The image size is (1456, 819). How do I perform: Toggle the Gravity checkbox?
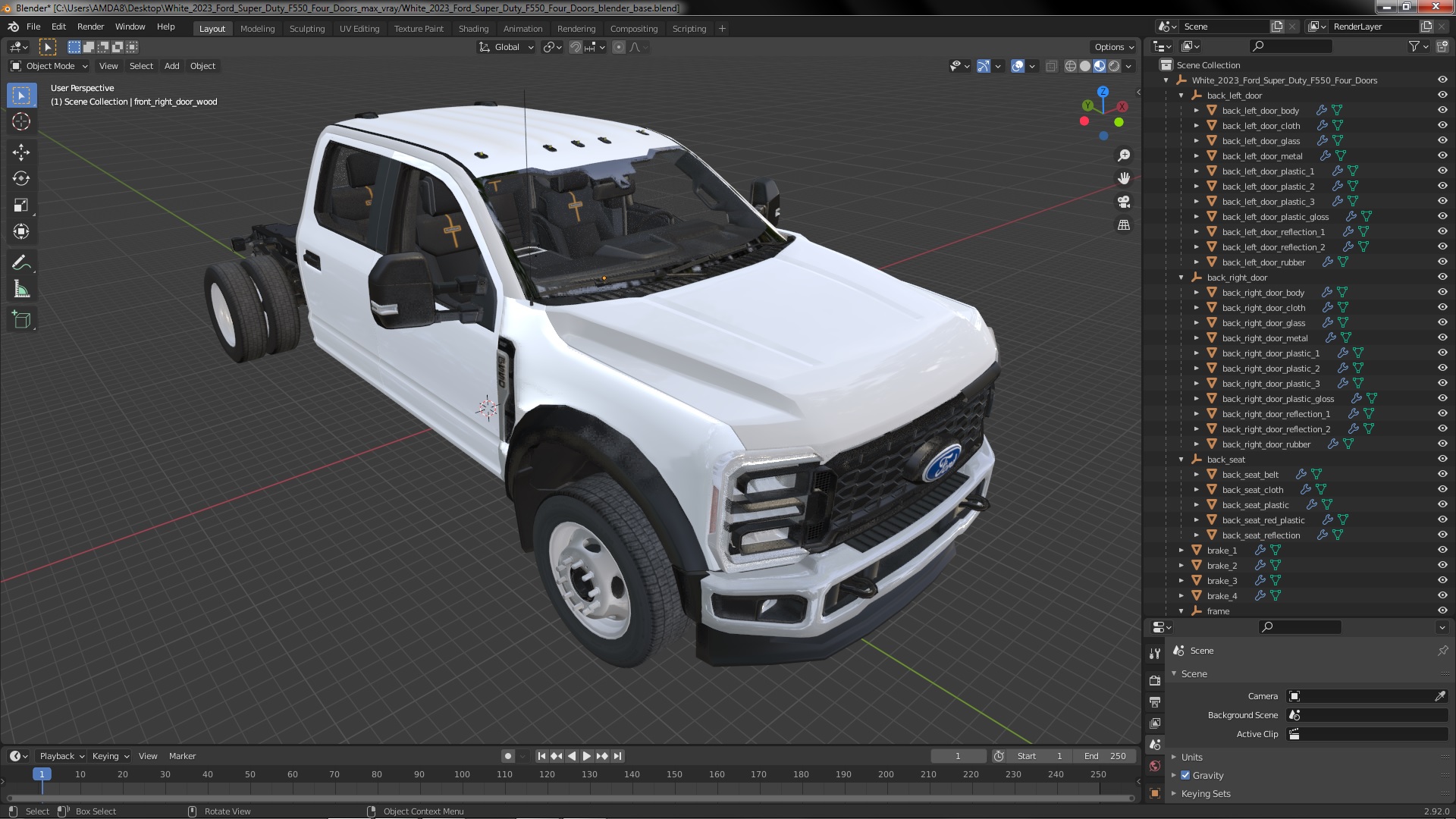pos(1185,775)
